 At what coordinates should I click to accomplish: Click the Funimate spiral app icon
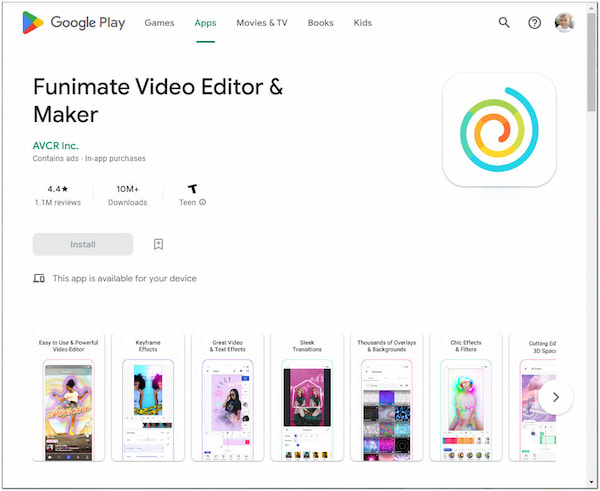click(x=499, y=130)
